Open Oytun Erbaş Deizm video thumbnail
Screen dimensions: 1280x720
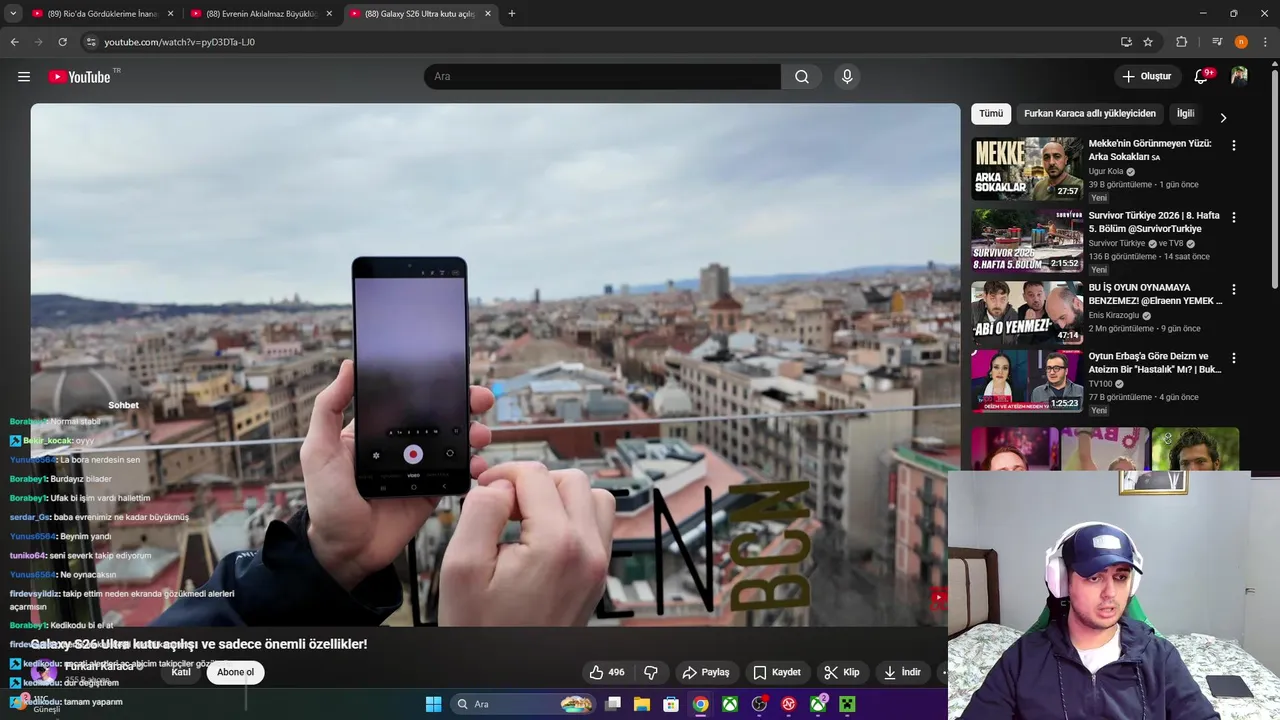point(1027,381)
